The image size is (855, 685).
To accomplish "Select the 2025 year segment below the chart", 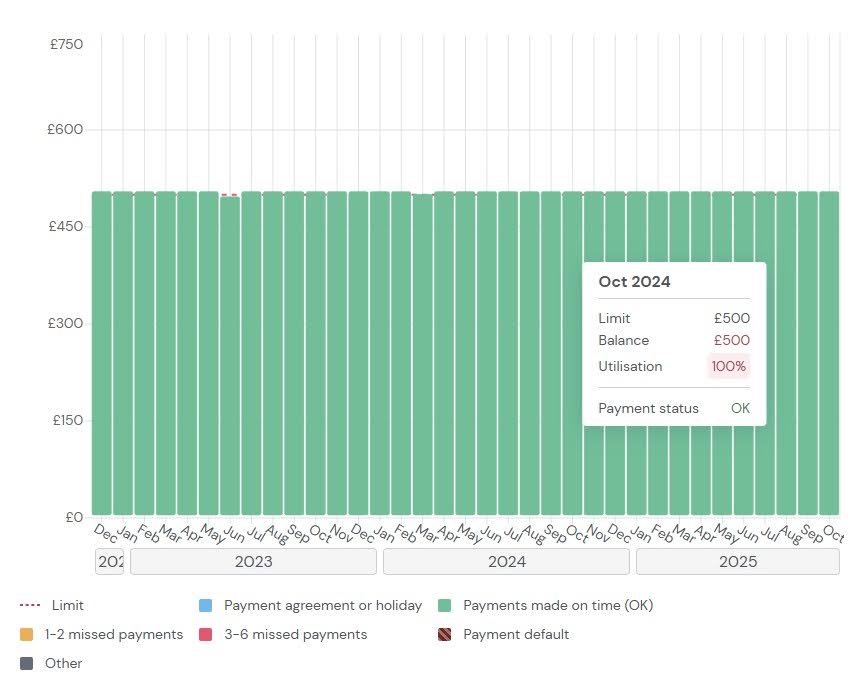I will (x=737, y=562).
